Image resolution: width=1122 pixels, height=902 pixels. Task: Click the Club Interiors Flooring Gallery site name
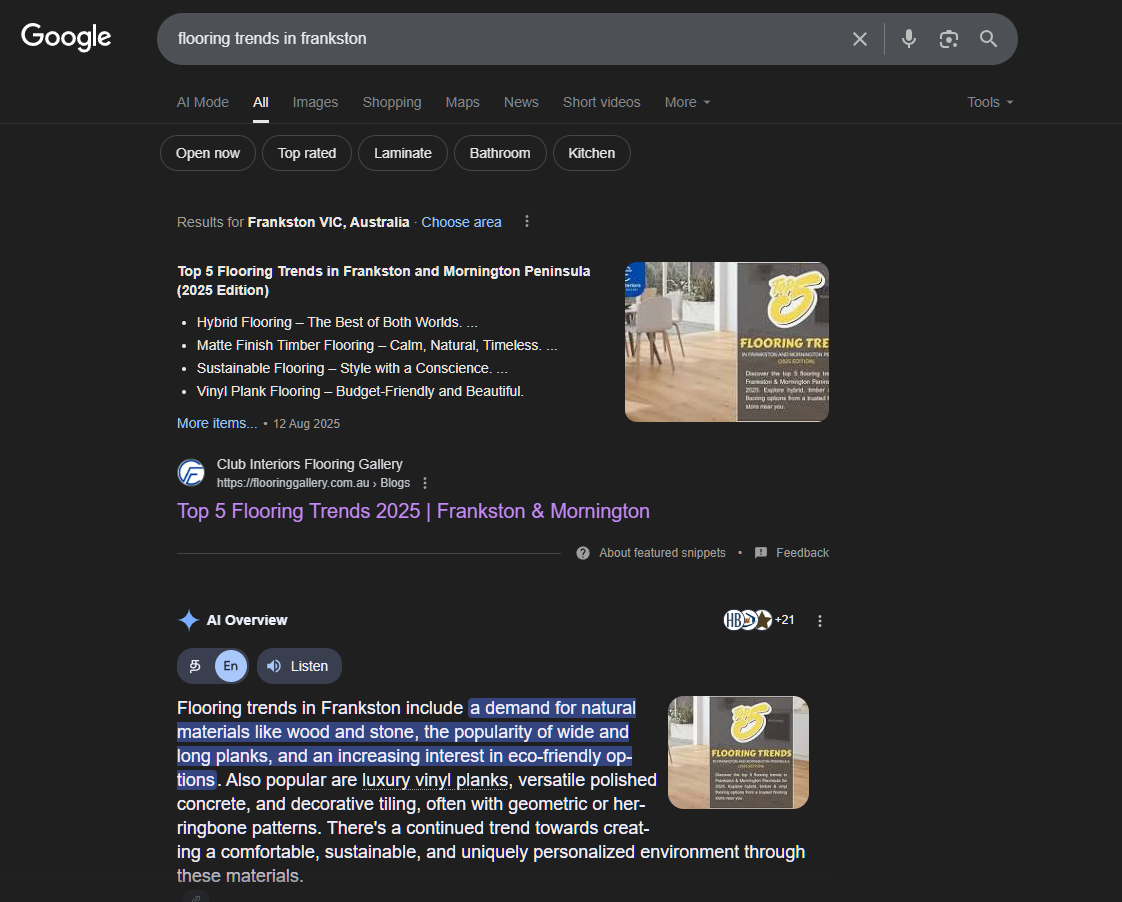pyautogui.click(x=310, y=464)
